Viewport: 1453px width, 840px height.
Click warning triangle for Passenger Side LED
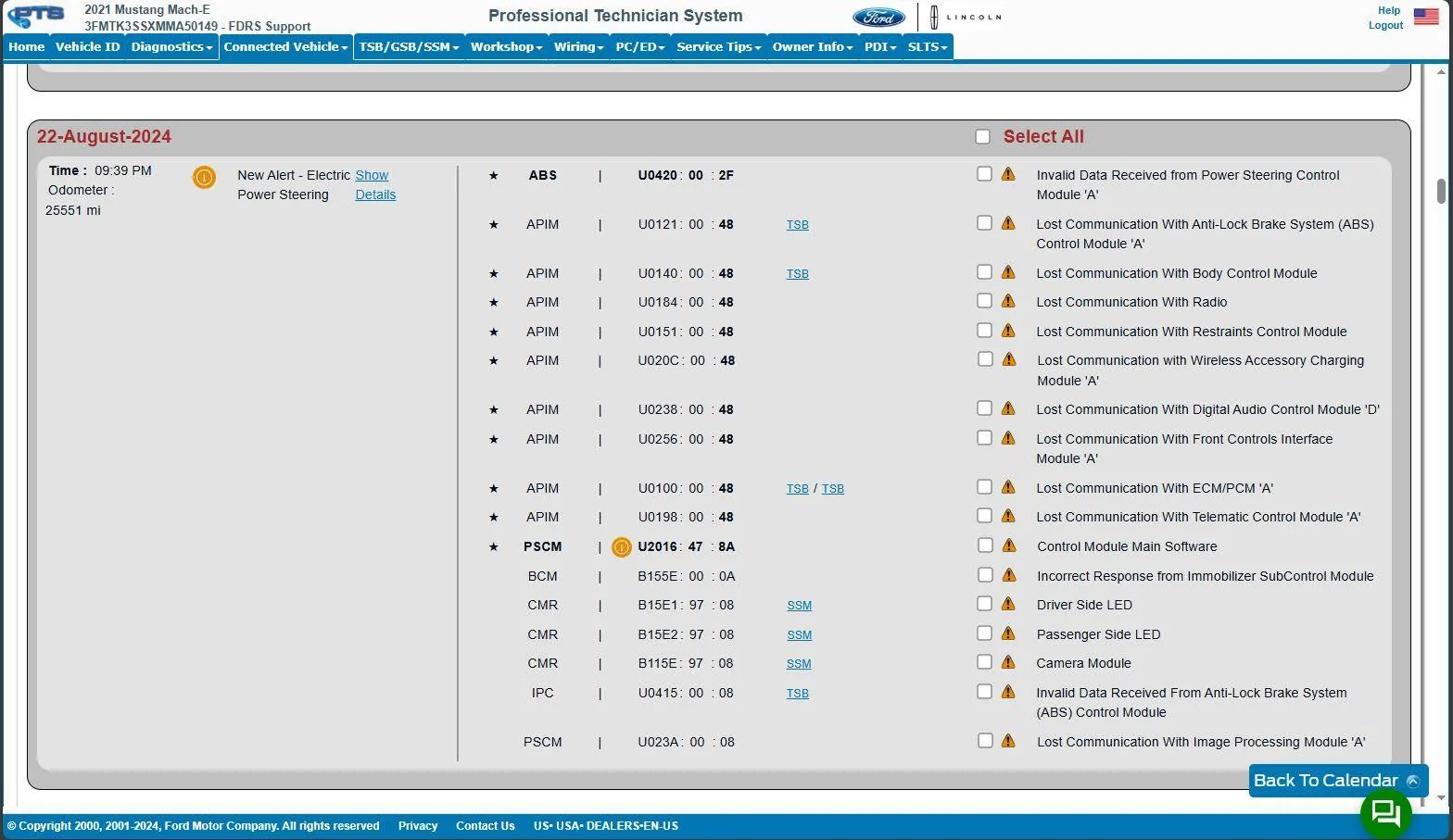point(1008,633)
